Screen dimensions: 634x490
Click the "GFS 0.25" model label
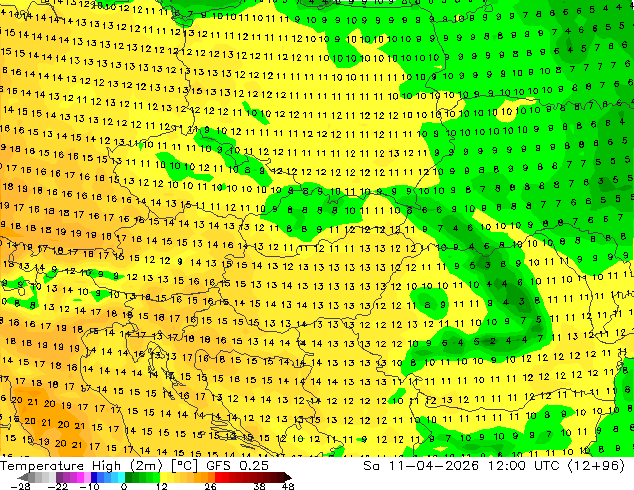[x=237, y=466]
